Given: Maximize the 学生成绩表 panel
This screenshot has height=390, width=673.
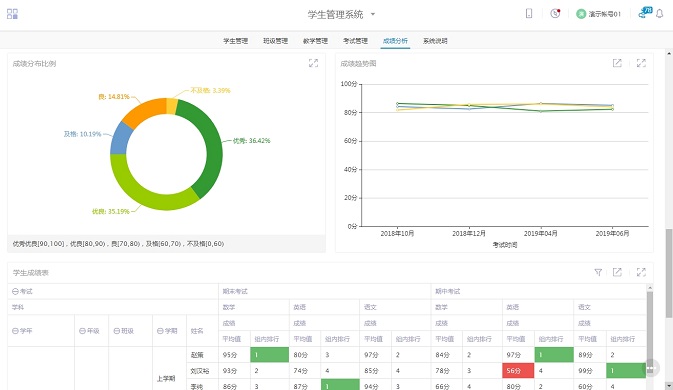Looking at the screenshot, I should (x=641, y=272).
